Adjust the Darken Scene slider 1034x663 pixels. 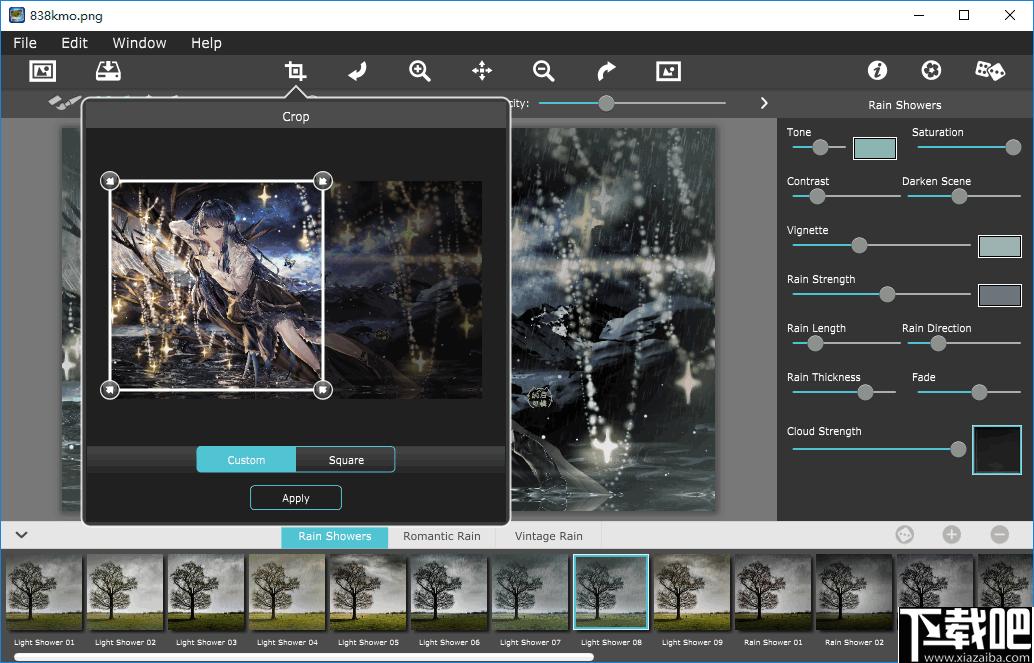[964, 196]
